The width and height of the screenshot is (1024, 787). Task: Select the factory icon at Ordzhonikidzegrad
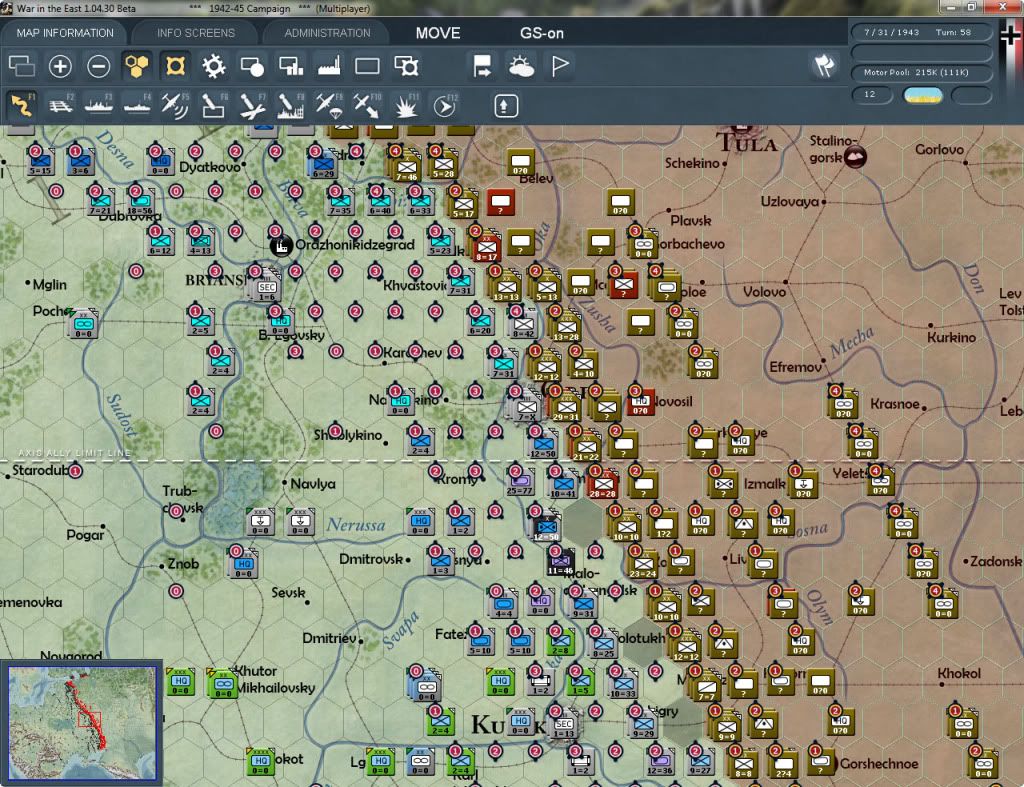[280, 246]
